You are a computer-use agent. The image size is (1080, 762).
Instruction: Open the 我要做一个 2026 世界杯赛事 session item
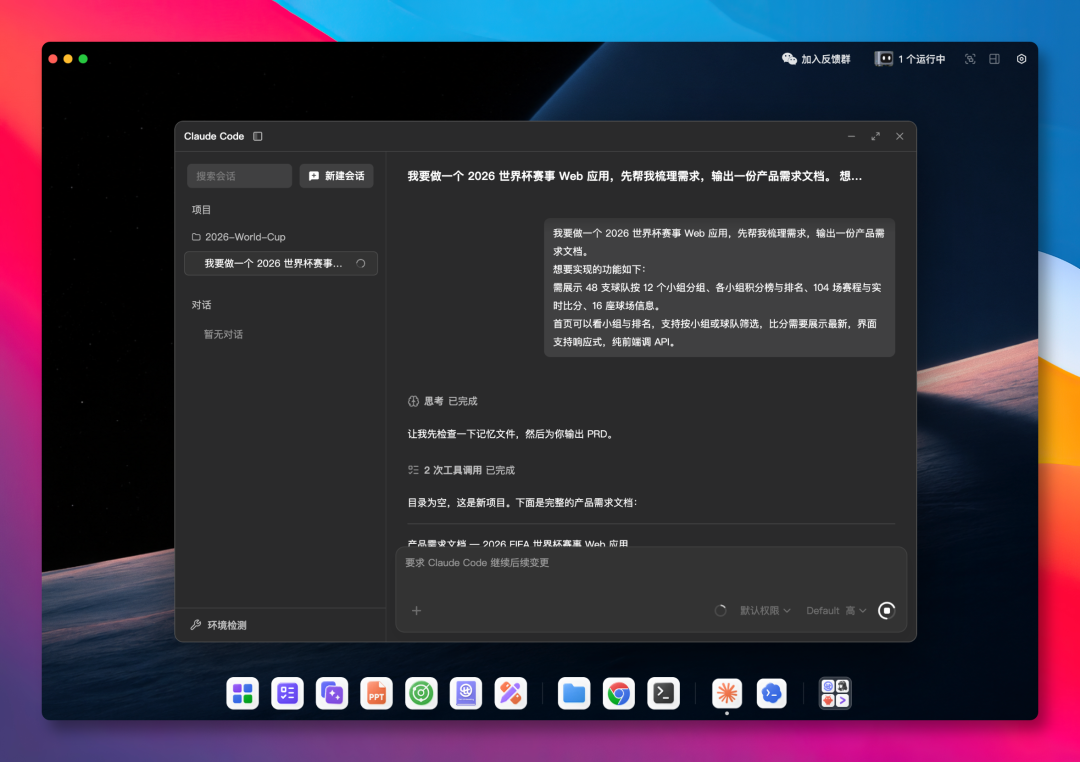pos(281,263)
